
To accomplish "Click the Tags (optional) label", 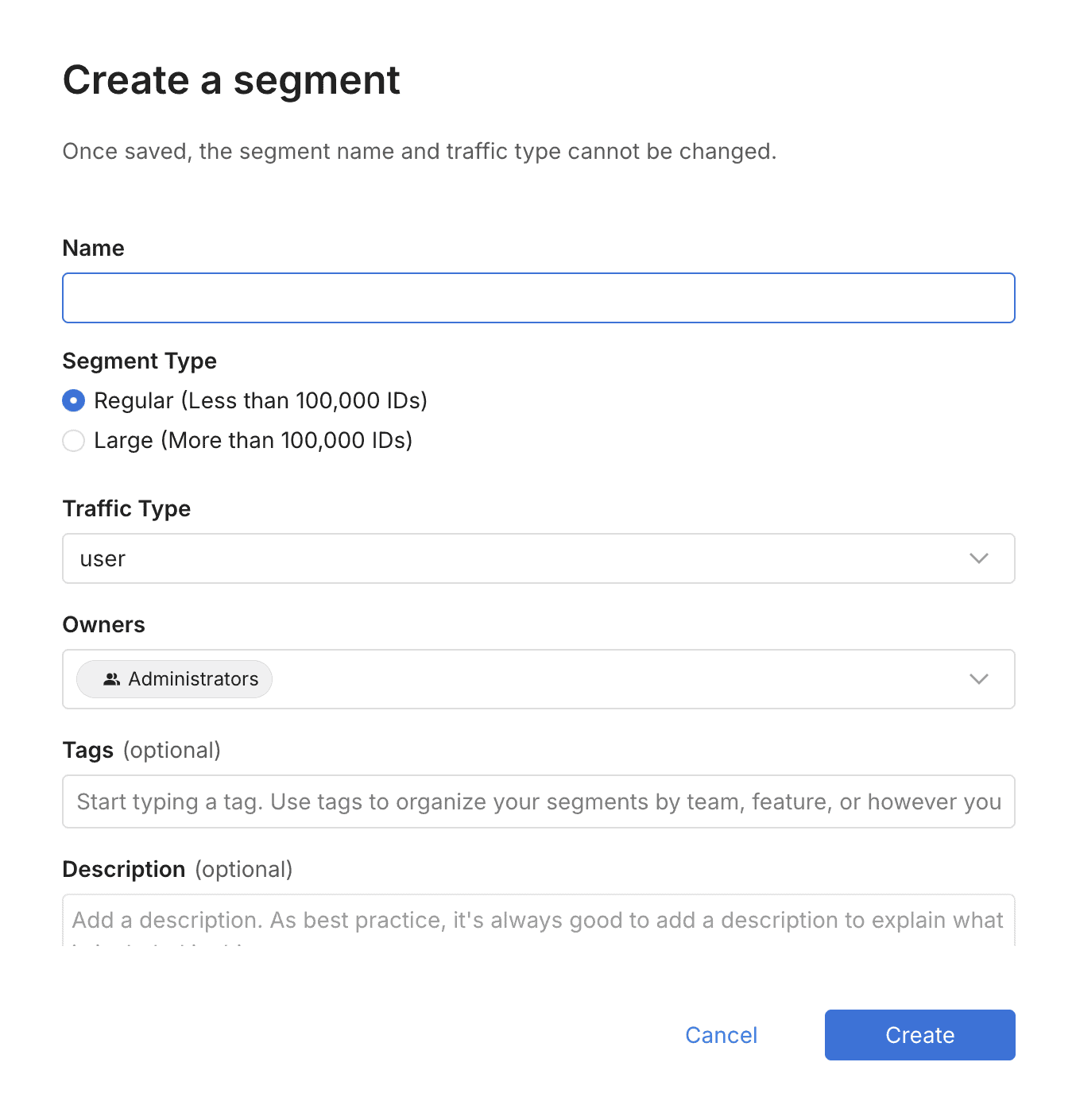I will 141,750.
